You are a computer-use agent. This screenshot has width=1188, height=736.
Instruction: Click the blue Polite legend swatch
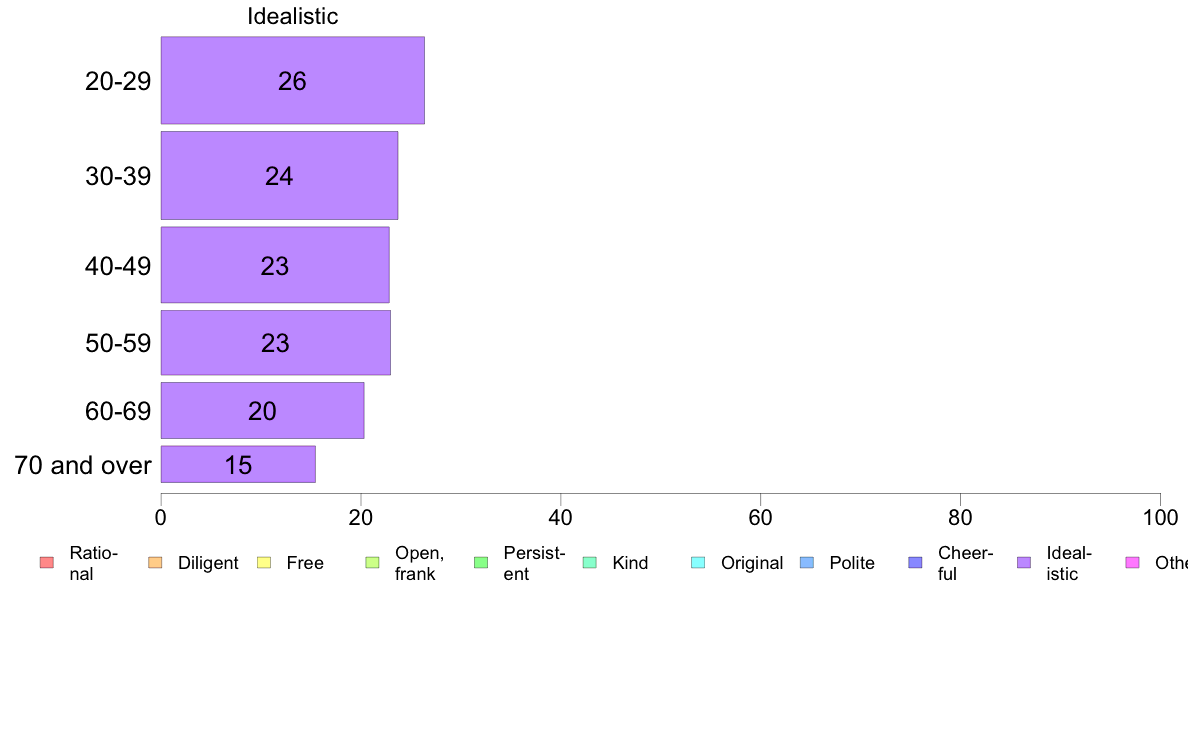click(x=807, y=562)
